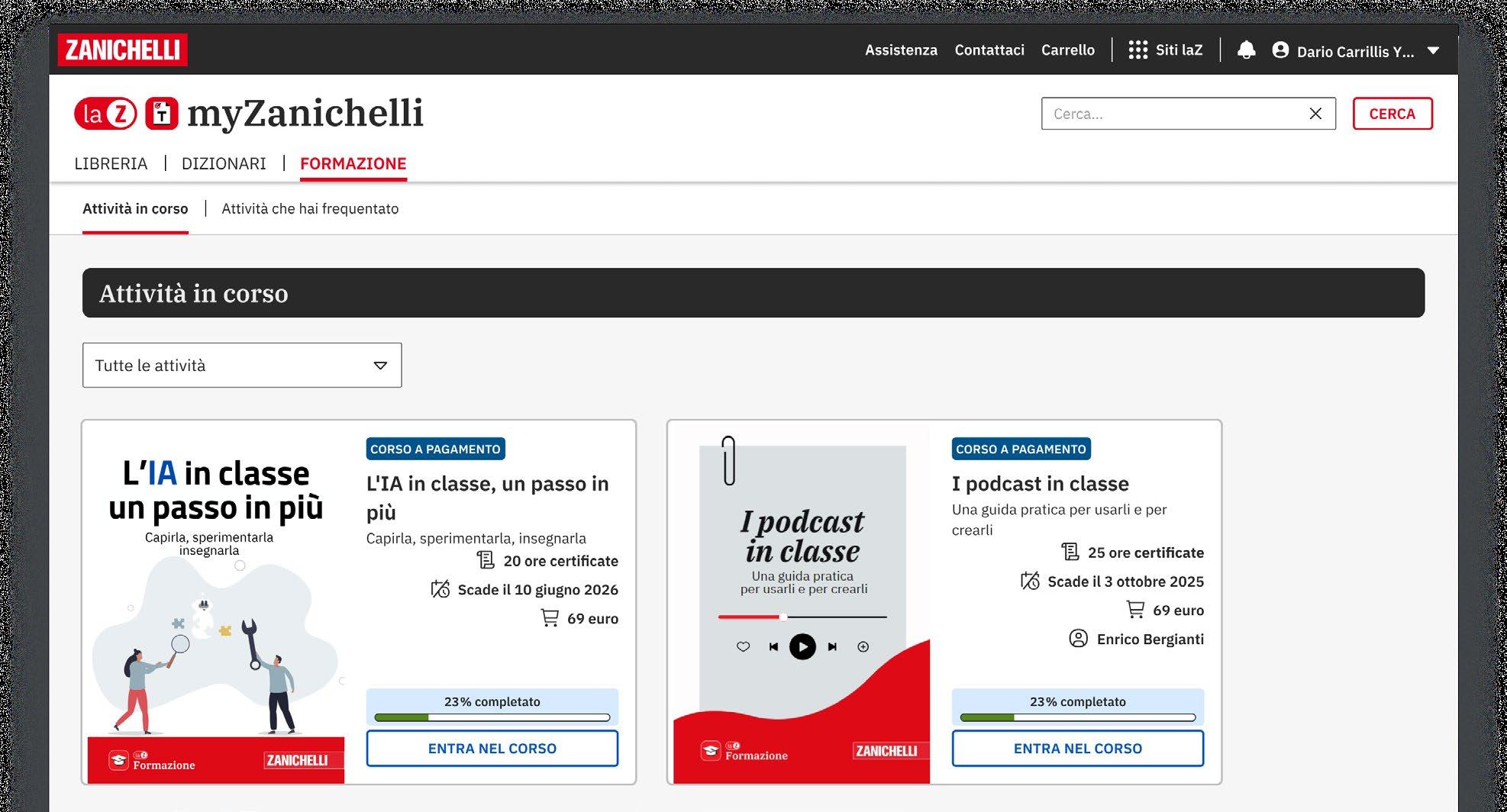1507x812 pixels.
Task: Expand the user account dropdown arrow
Action: (x=1433, y=50)
